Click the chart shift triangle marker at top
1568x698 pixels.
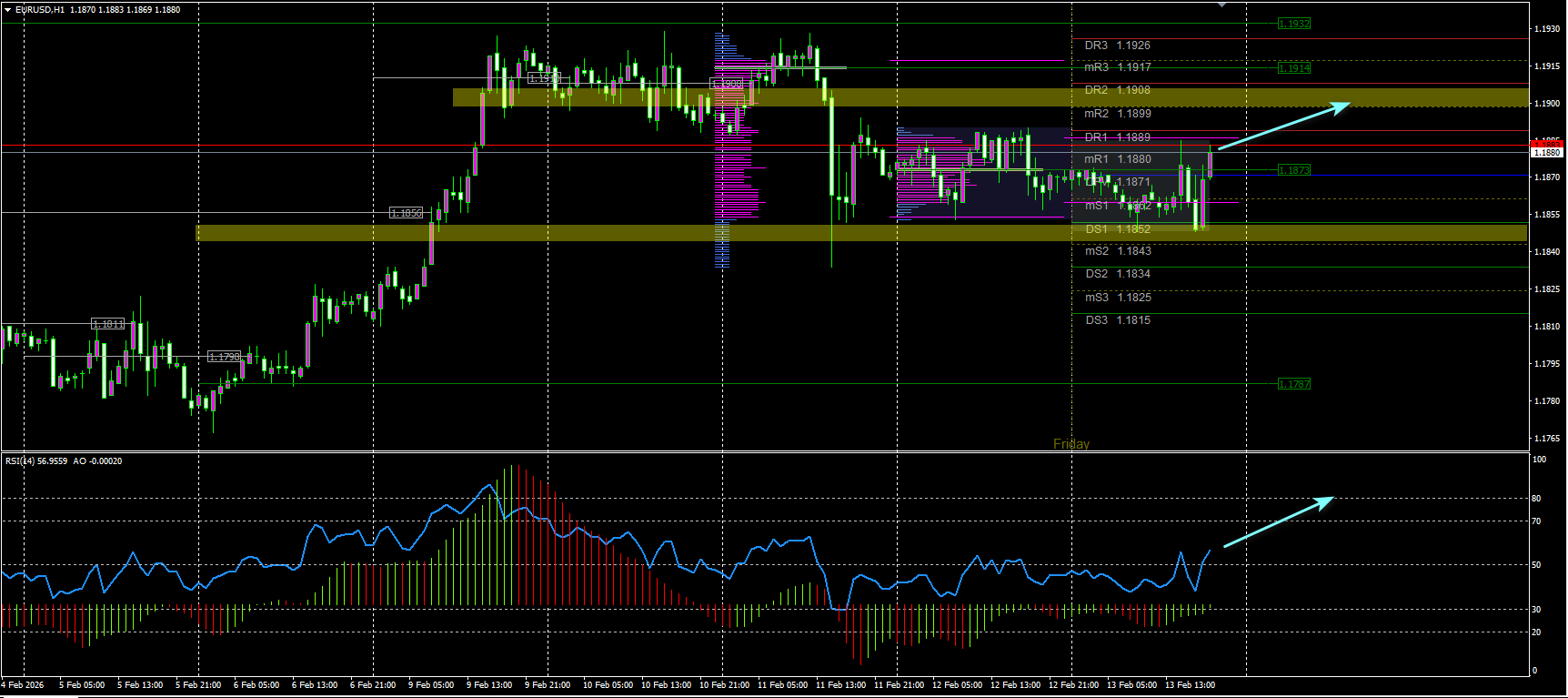pos(1221,5)
